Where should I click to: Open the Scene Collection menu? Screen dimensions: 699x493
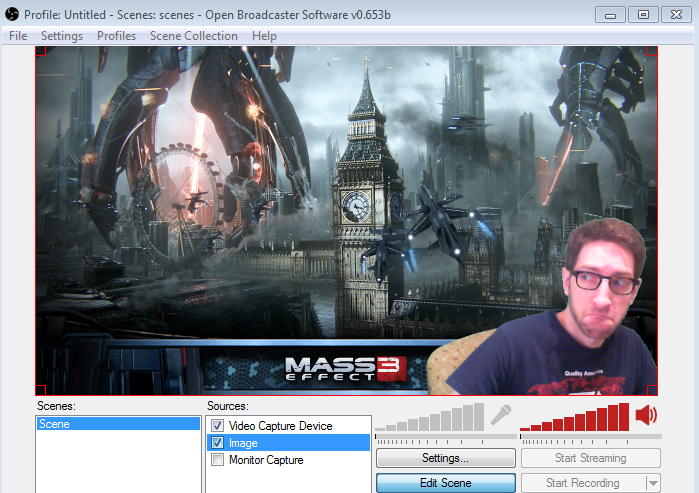193,36
